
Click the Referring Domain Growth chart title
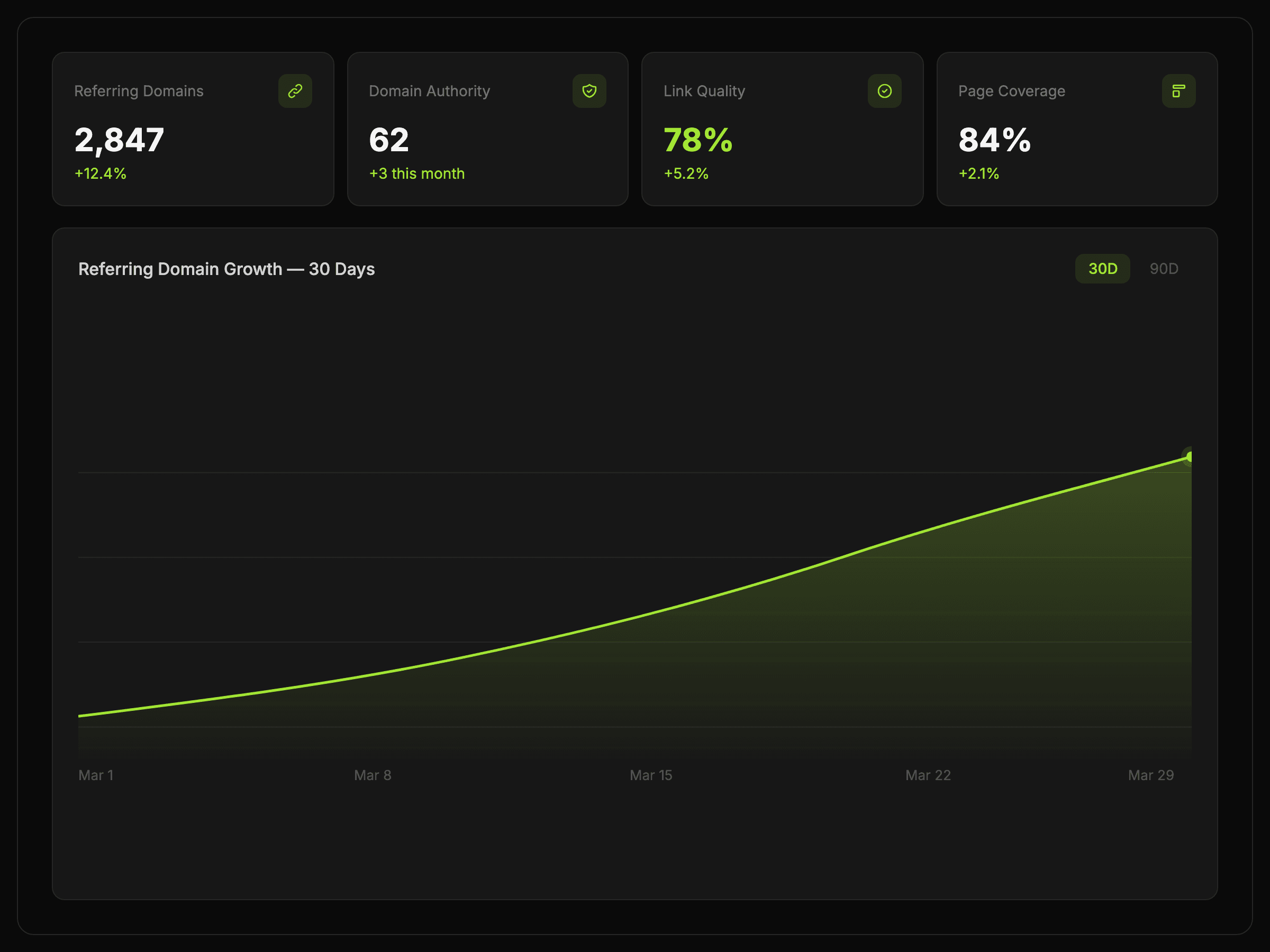pos(226,269)
